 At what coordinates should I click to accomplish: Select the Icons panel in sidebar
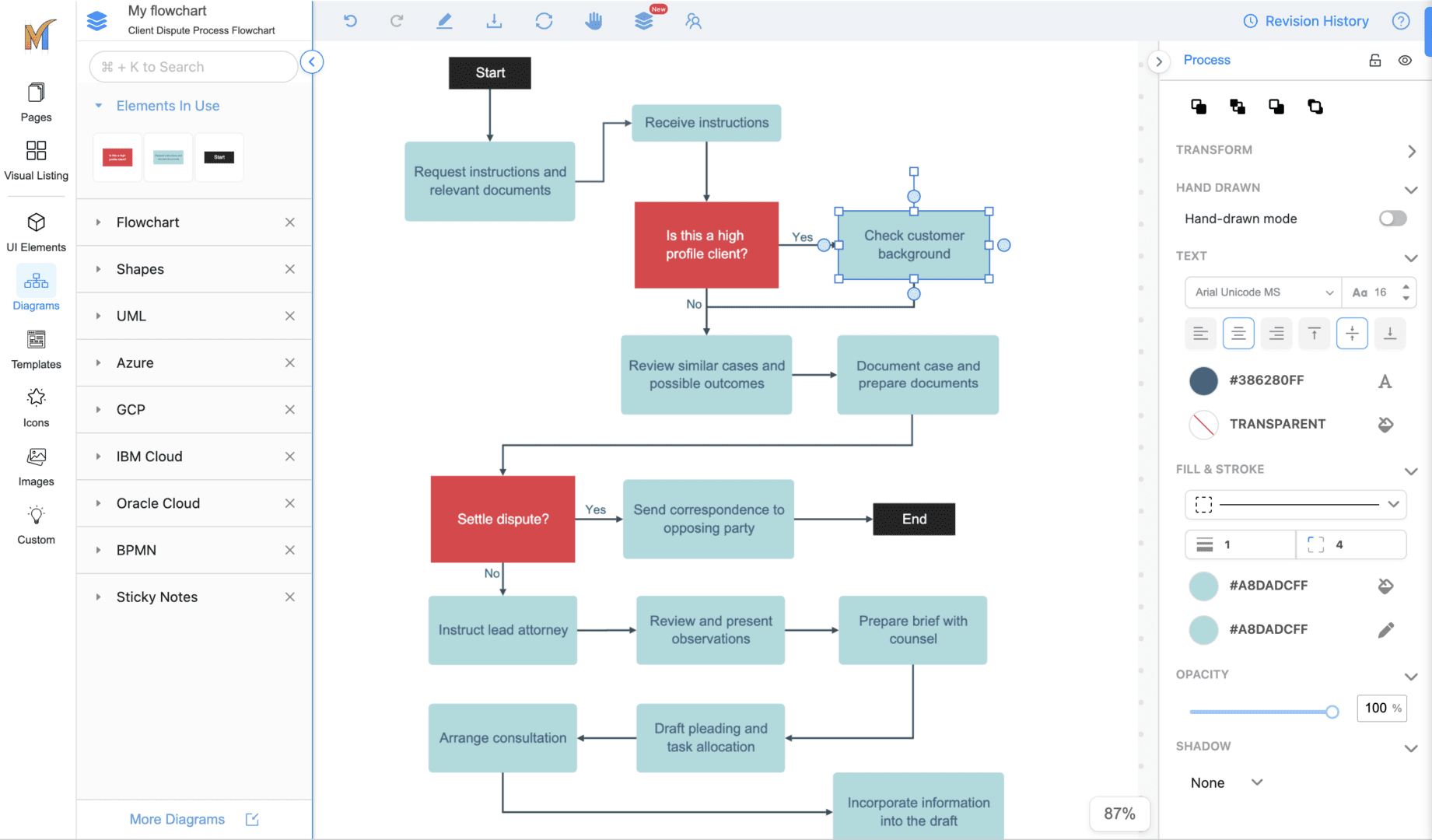coord(36,405)
